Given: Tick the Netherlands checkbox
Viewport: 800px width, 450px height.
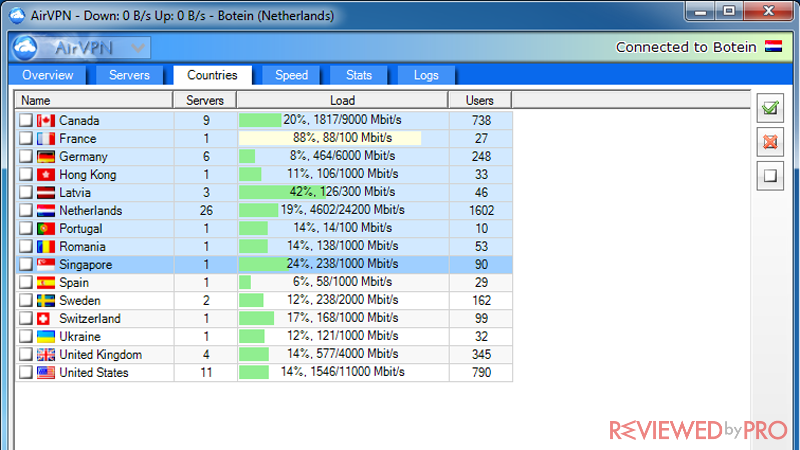Looking at the screenshot, I should (x=26, y=211).
